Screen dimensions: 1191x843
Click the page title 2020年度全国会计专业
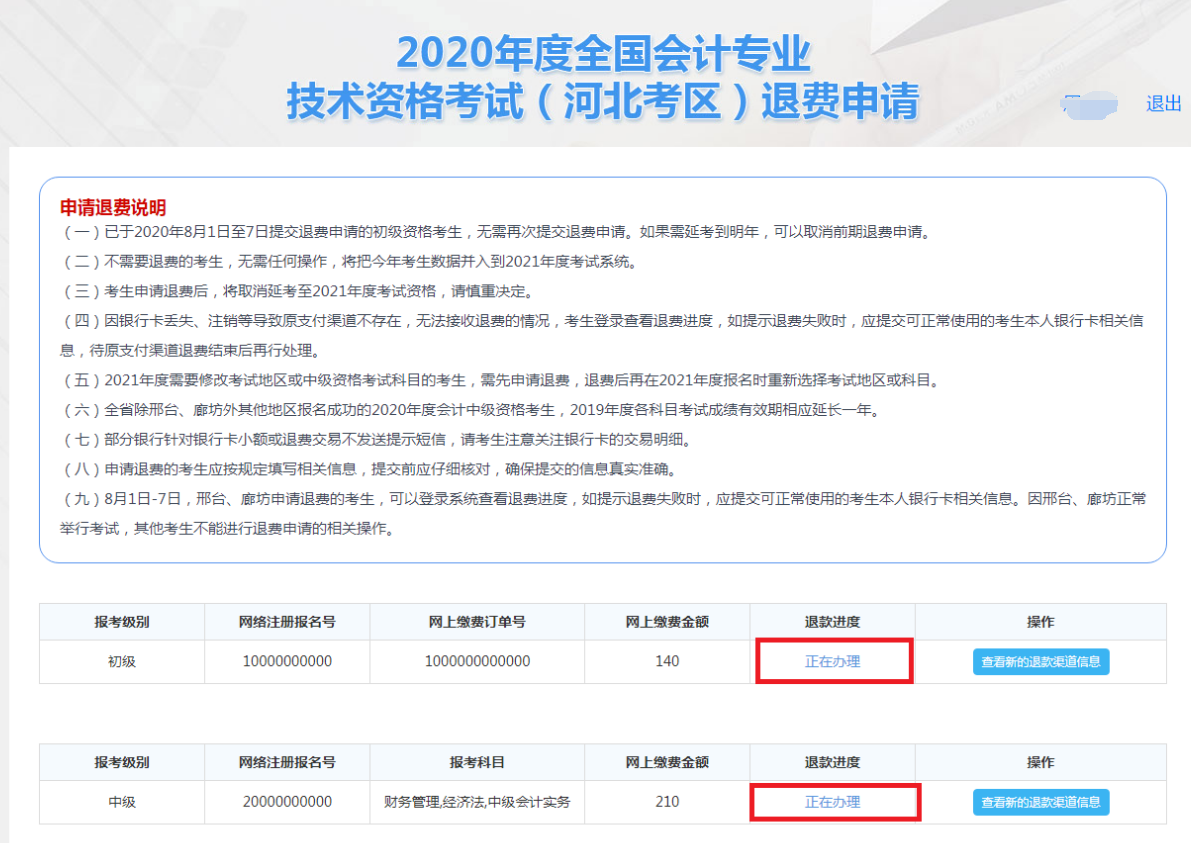[x=604, y=53]
